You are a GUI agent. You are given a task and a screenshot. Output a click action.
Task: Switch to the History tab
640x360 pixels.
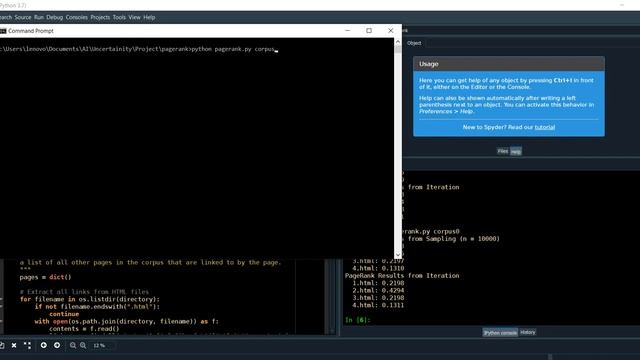tap(527, 332)
